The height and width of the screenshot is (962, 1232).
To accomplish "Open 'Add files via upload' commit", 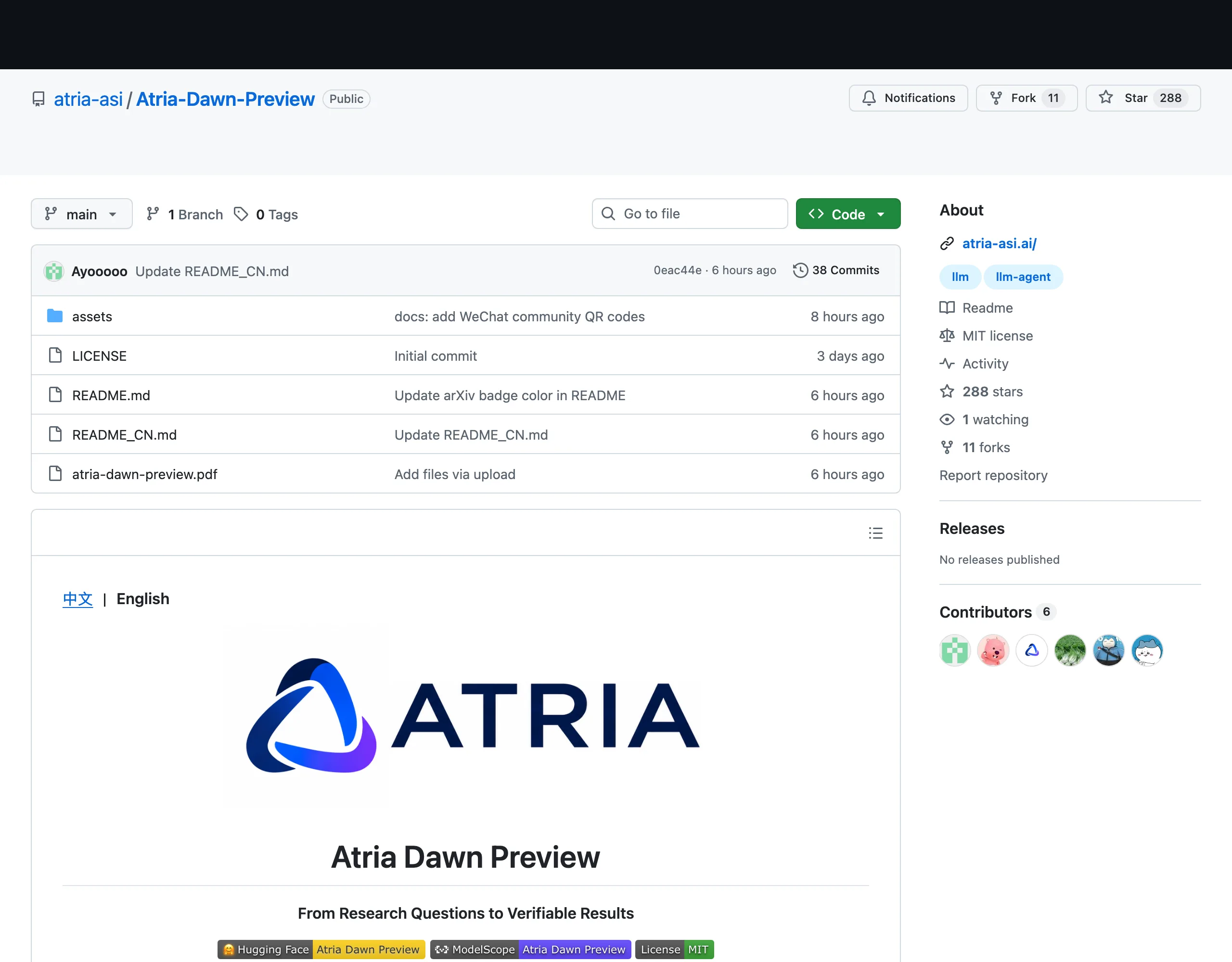I will coord(455,474).
